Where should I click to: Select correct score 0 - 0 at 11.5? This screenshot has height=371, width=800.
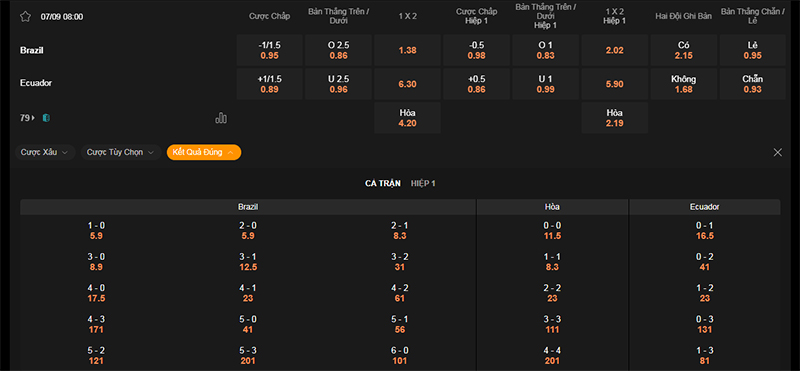[x=552, y=231]
